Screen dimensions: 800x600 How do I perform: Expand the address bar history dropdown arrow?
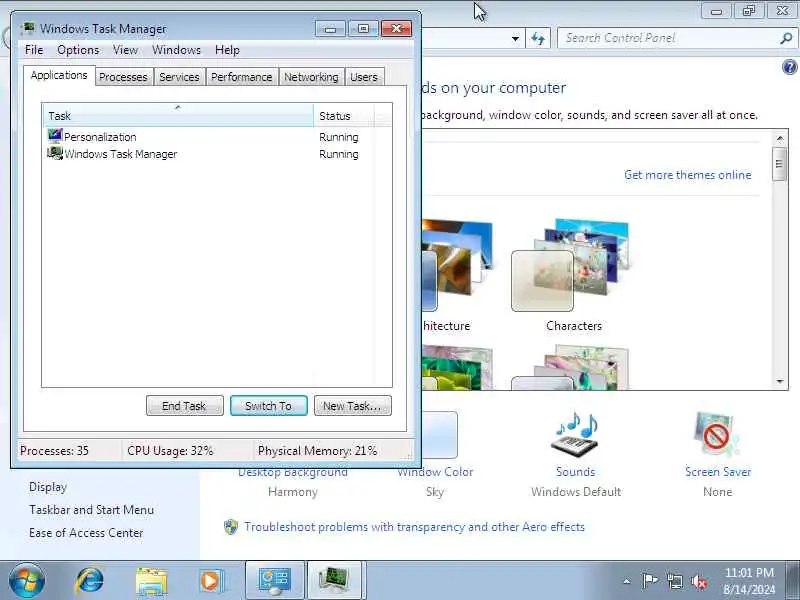[x=515, y=38]
